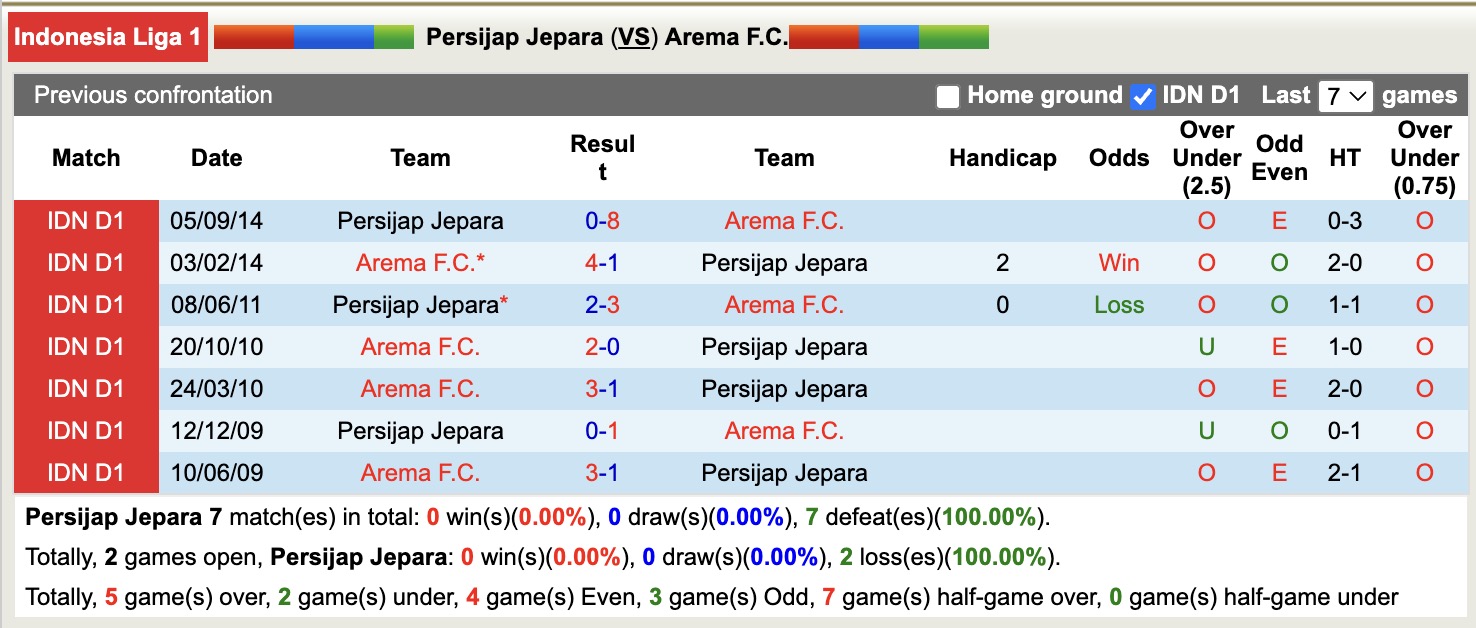Select the IDN D1 badge on the 05/09/14 row

point(86,221)
